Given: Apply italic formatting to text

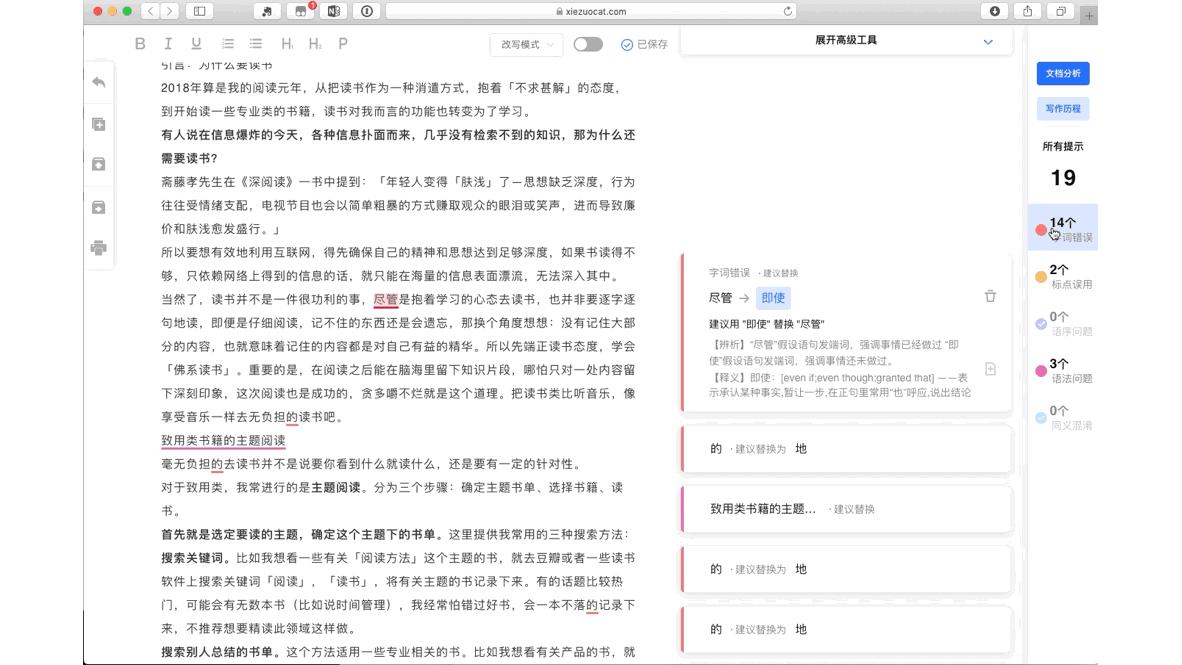Looking at the screenshot, I should (x=168, y=43).
